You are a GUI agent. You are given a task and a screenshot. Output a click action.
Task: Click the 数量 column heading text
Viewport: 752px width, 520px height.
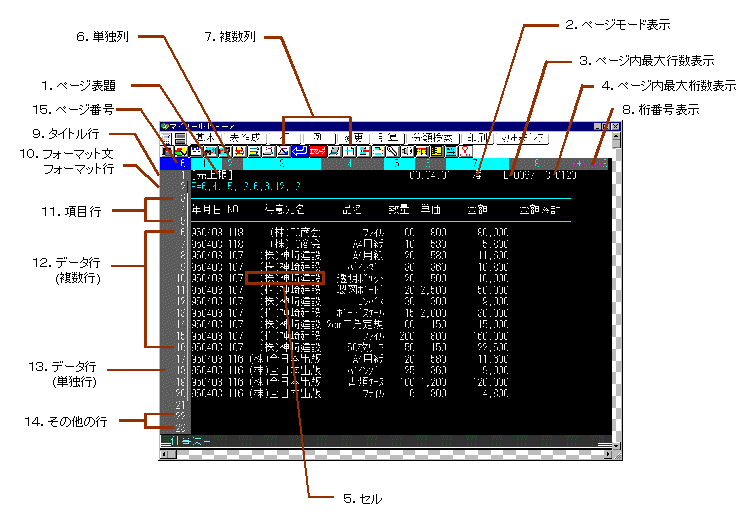click(x=399, y=210)
